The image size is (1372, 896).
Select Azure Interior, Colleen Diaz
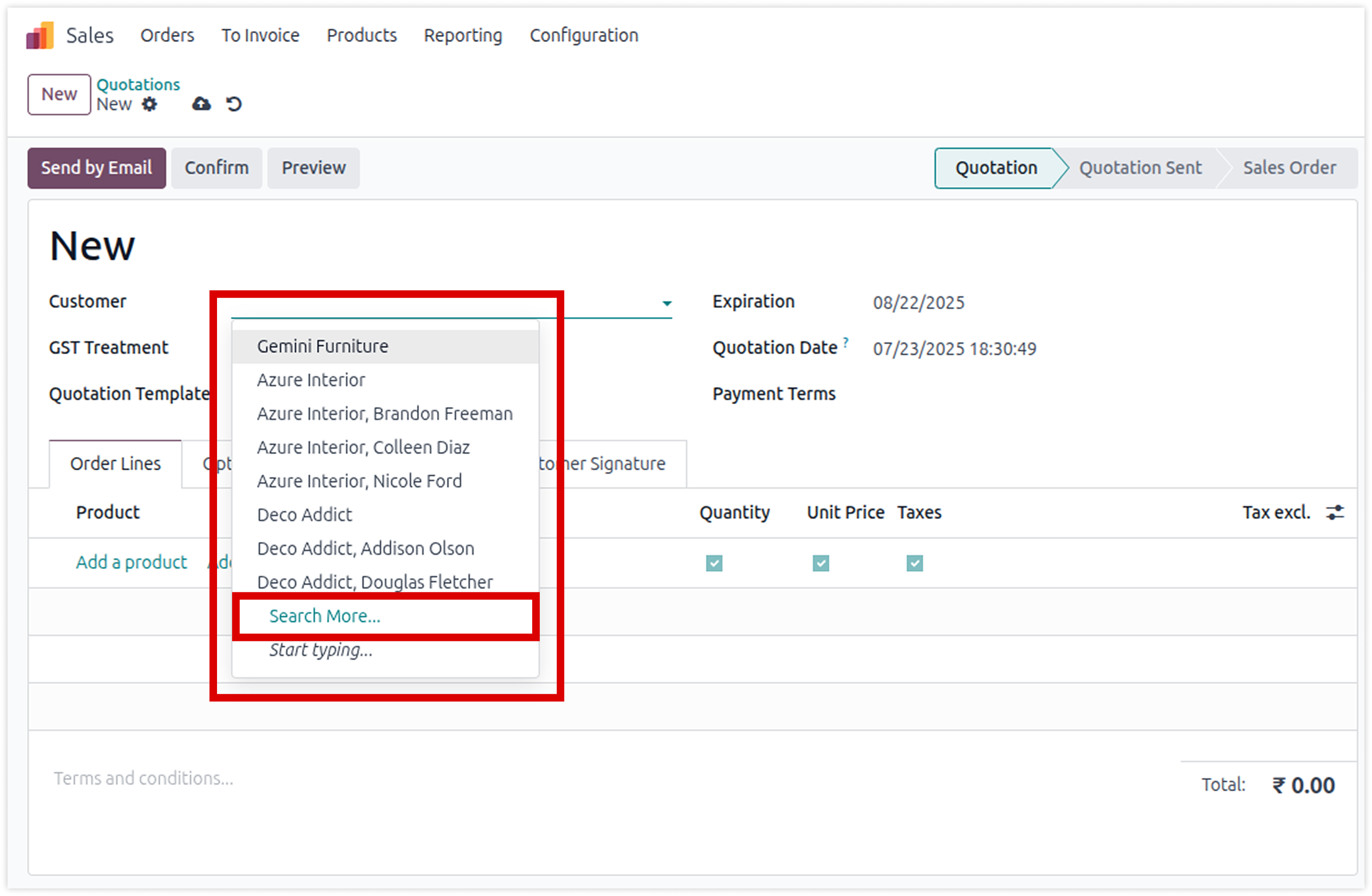coord(385,448)
